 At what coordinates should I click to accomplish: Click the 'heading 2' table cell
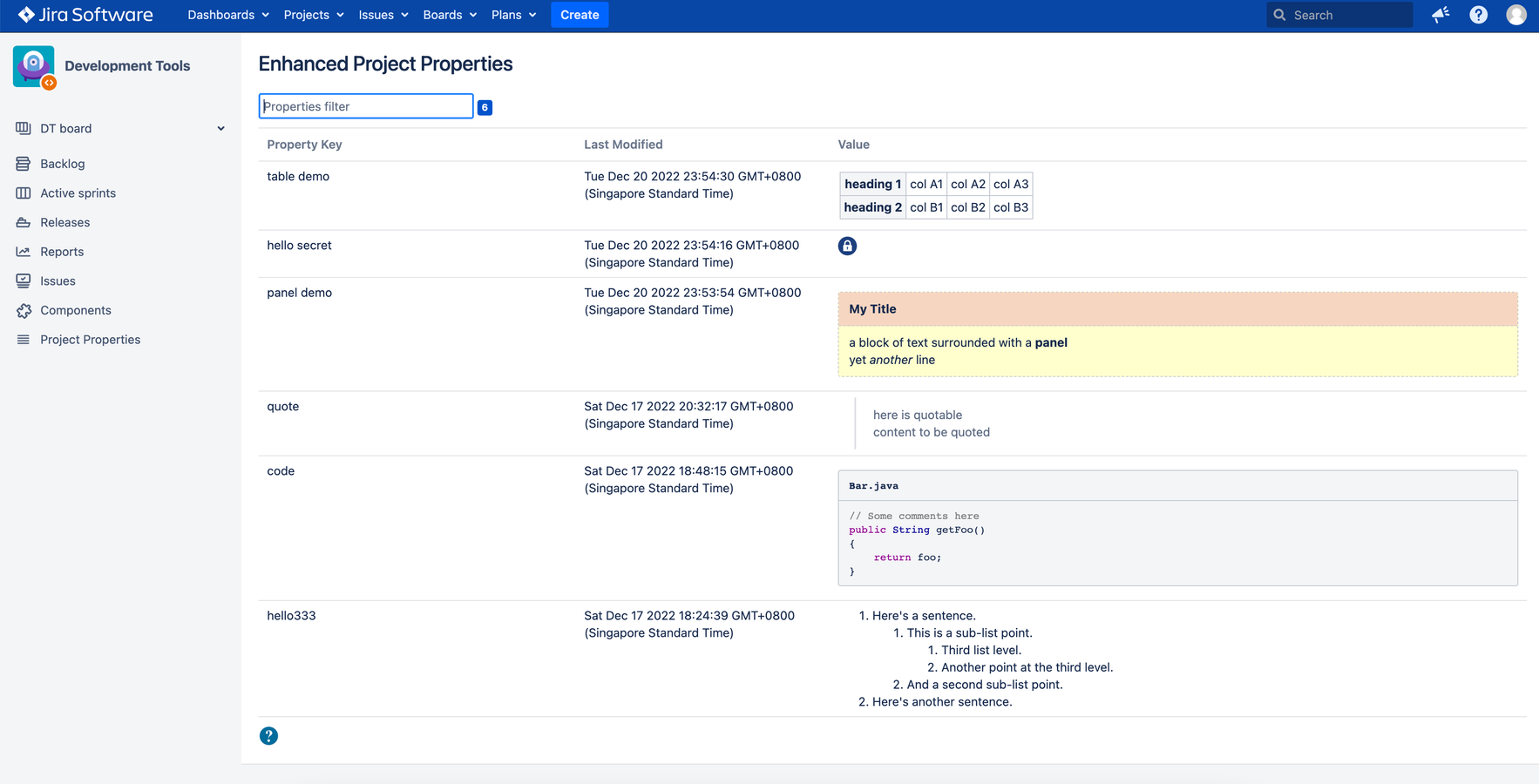pyautogui.click(x=872, y=207)
